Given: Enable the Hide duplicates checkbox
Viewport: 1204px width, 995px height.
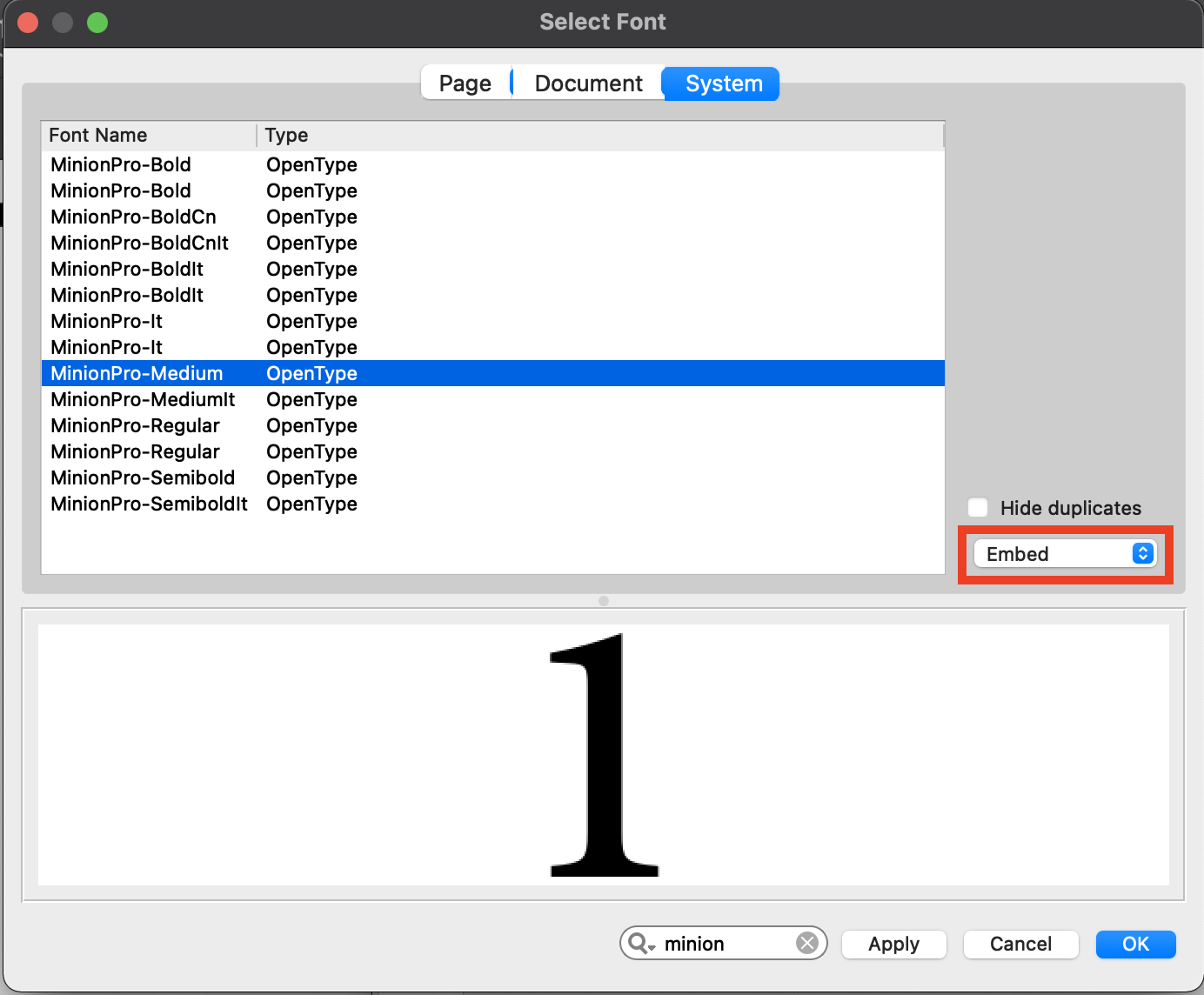Looking at the screenshot, I should (x=978, y=507).
